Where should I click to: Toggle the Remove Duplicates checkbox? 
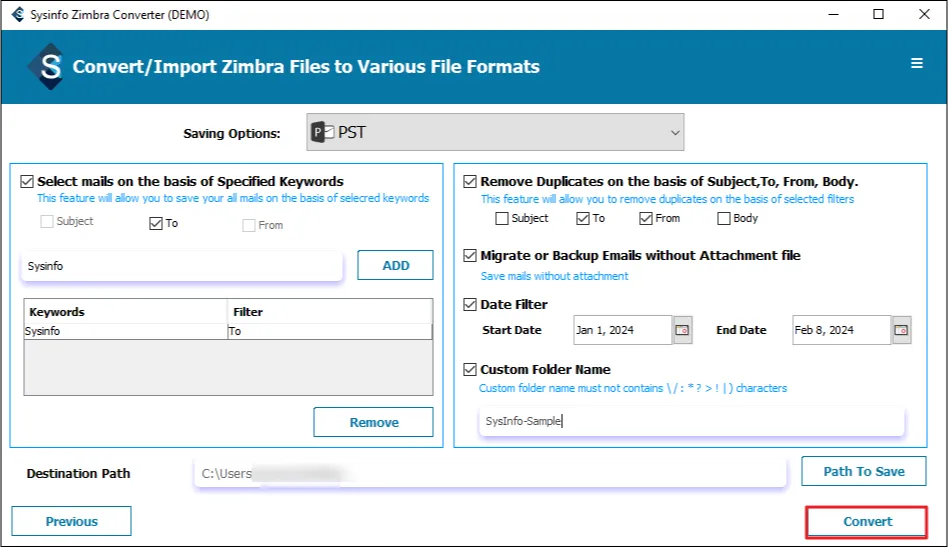470,182
